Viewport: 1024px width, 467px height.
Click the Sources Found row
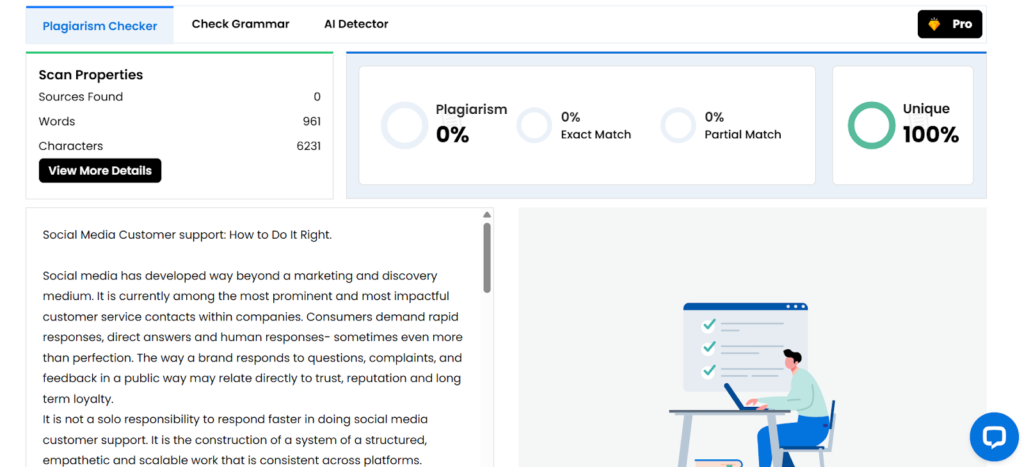[x=81, y=97]
